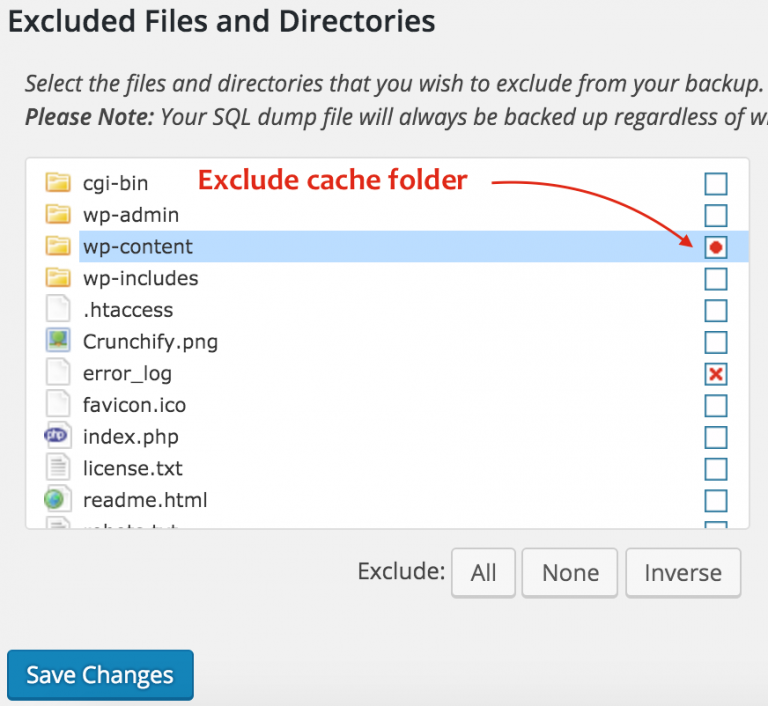Click the cgi-bin folder icon
Screen dimensions: 768x706
[x=58, y=182]
